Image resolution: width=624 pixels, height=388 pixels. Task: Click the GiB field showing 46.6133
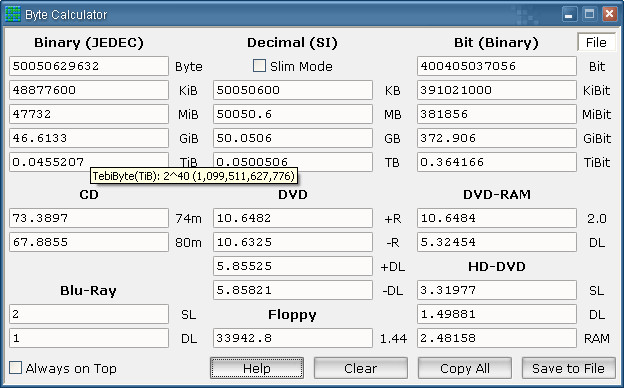(x=89, y=138)
